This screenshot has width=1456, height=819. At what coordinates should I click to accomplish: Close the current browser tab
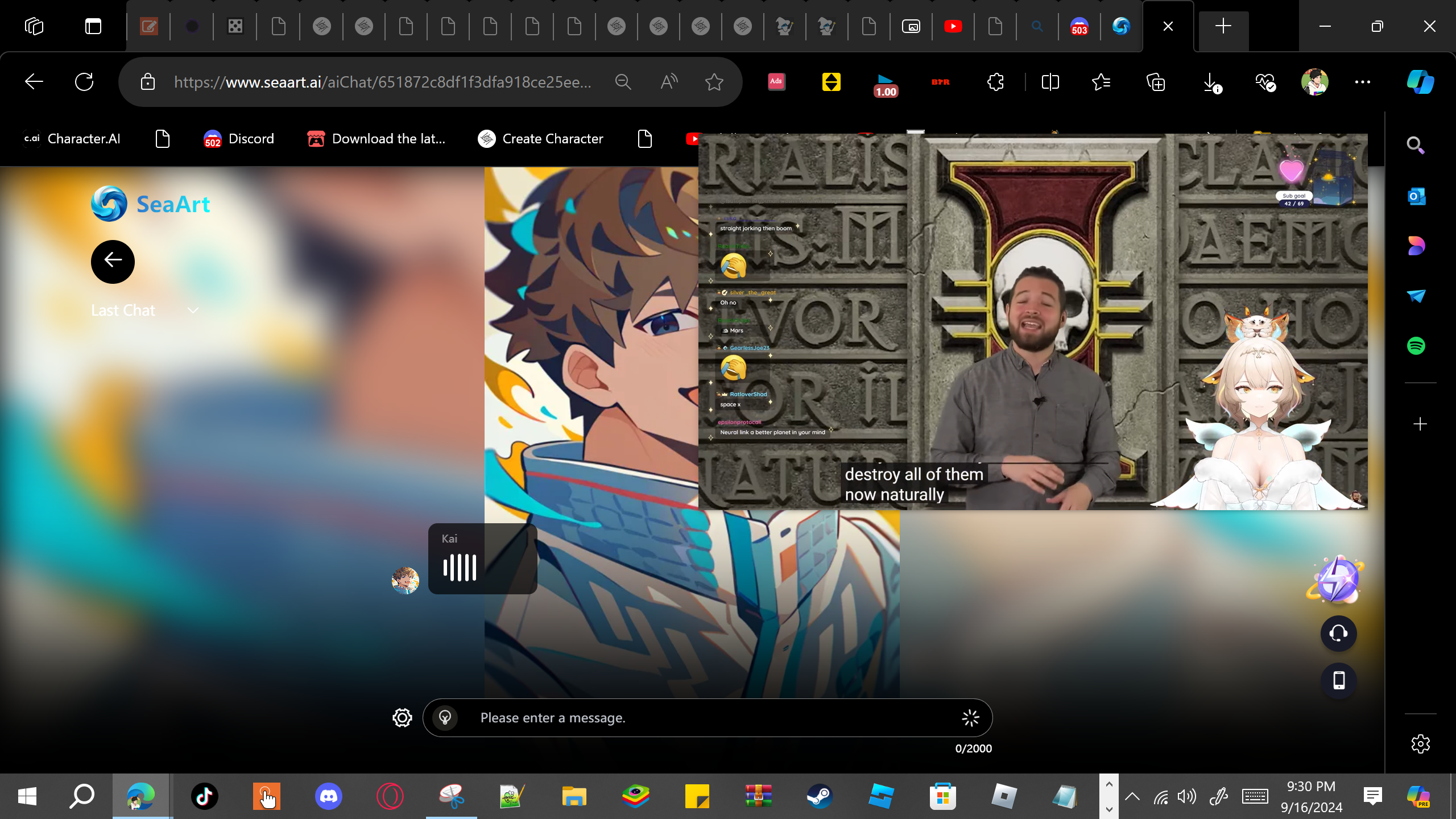click(x=1168, y=26)
